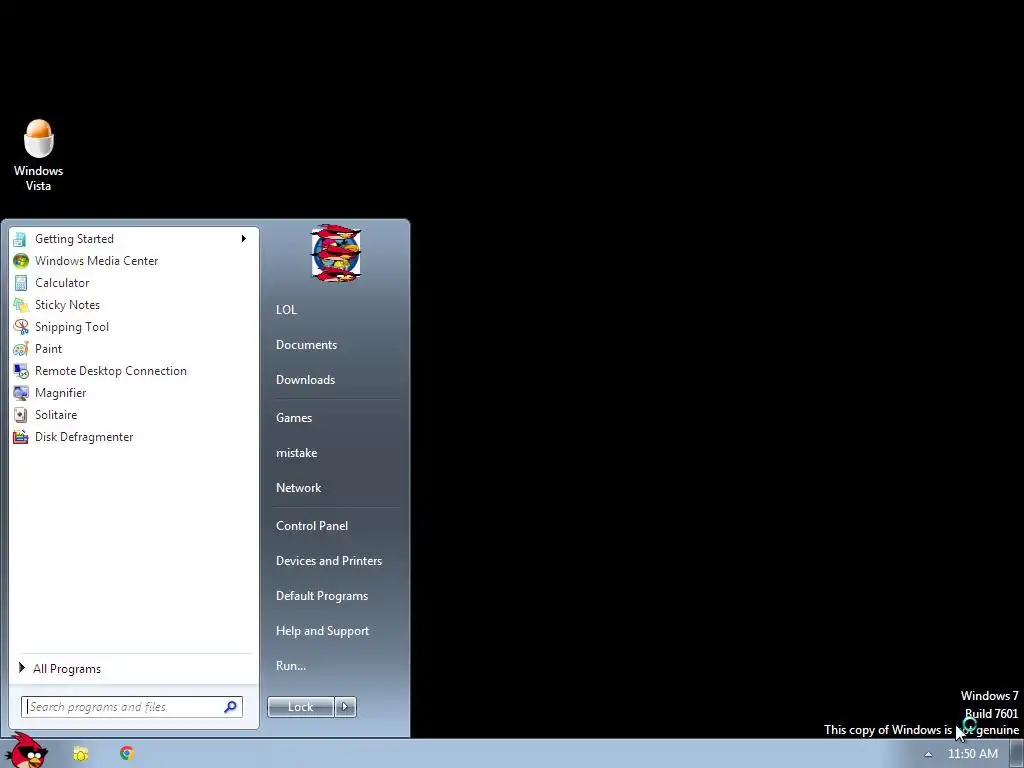The image size is (1024, 768).
Task: Open Games from Start menu
Action: 294,418
